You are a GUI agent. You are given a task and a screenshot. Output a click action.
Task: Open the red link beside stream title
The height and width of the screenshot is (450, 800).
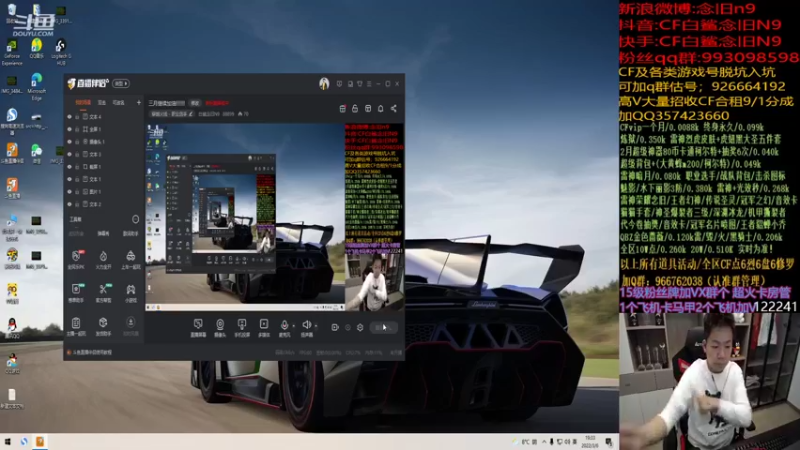[217, 103]
